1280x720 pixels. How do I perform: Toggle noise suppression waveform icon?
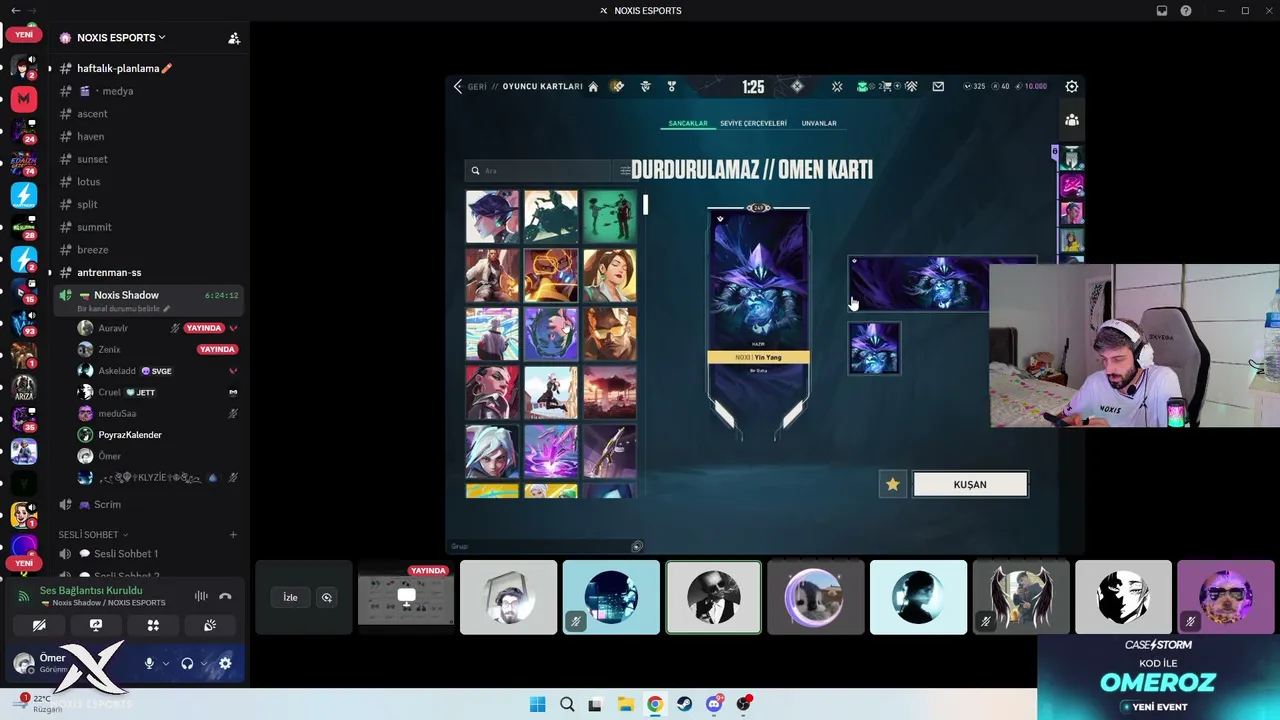(201, 596)
